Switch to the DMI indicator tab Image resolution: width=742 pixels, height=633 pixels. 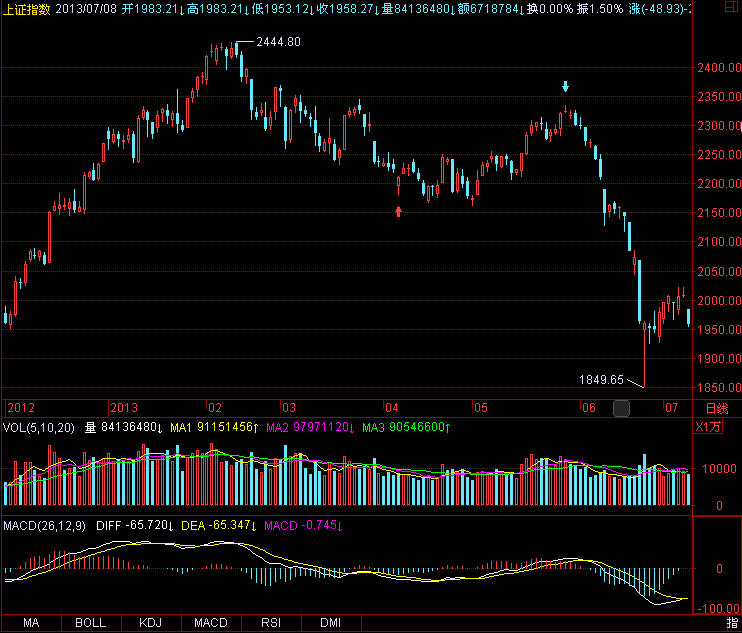(331, 623)
